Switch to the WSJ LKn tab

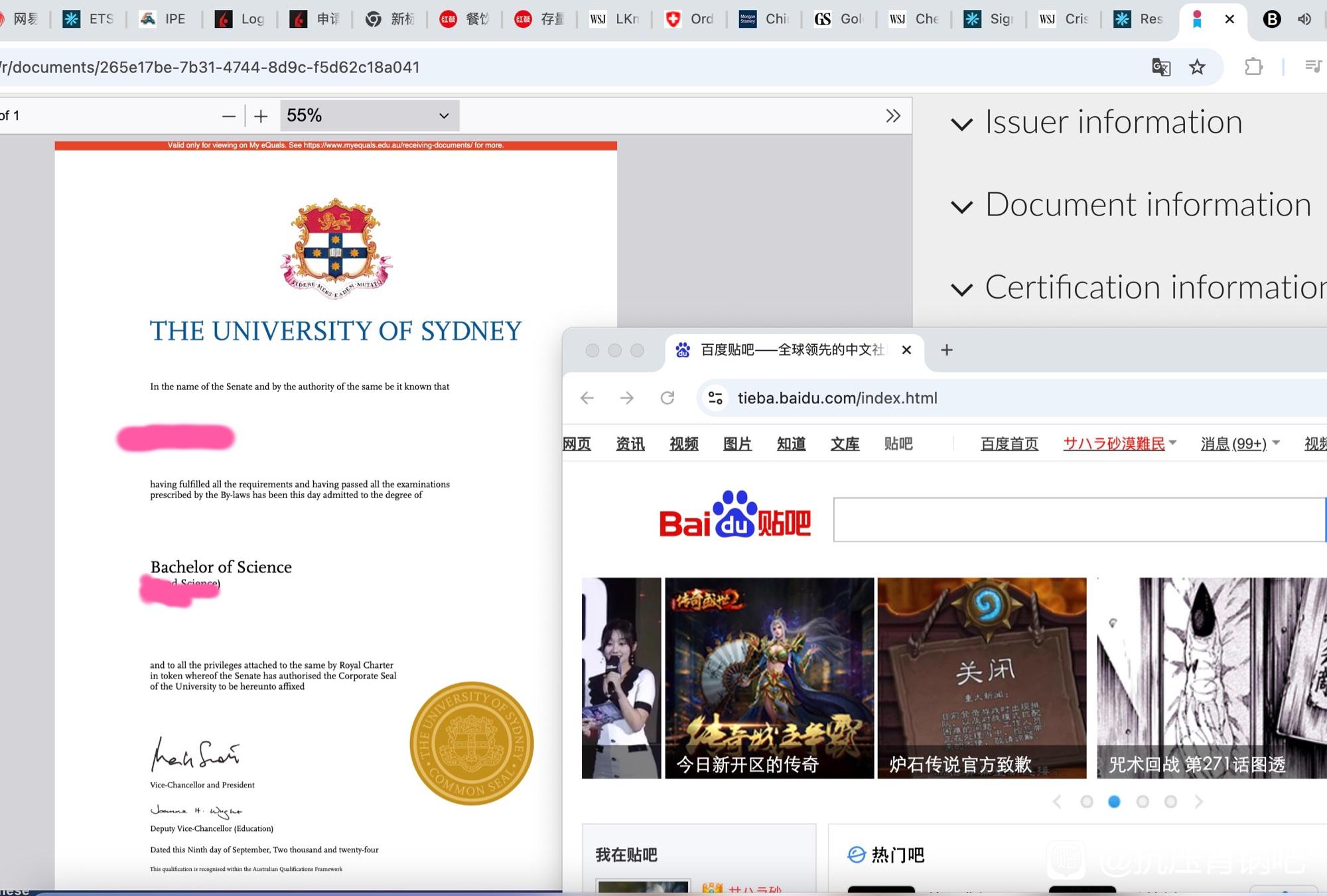(x=615, y=19)
